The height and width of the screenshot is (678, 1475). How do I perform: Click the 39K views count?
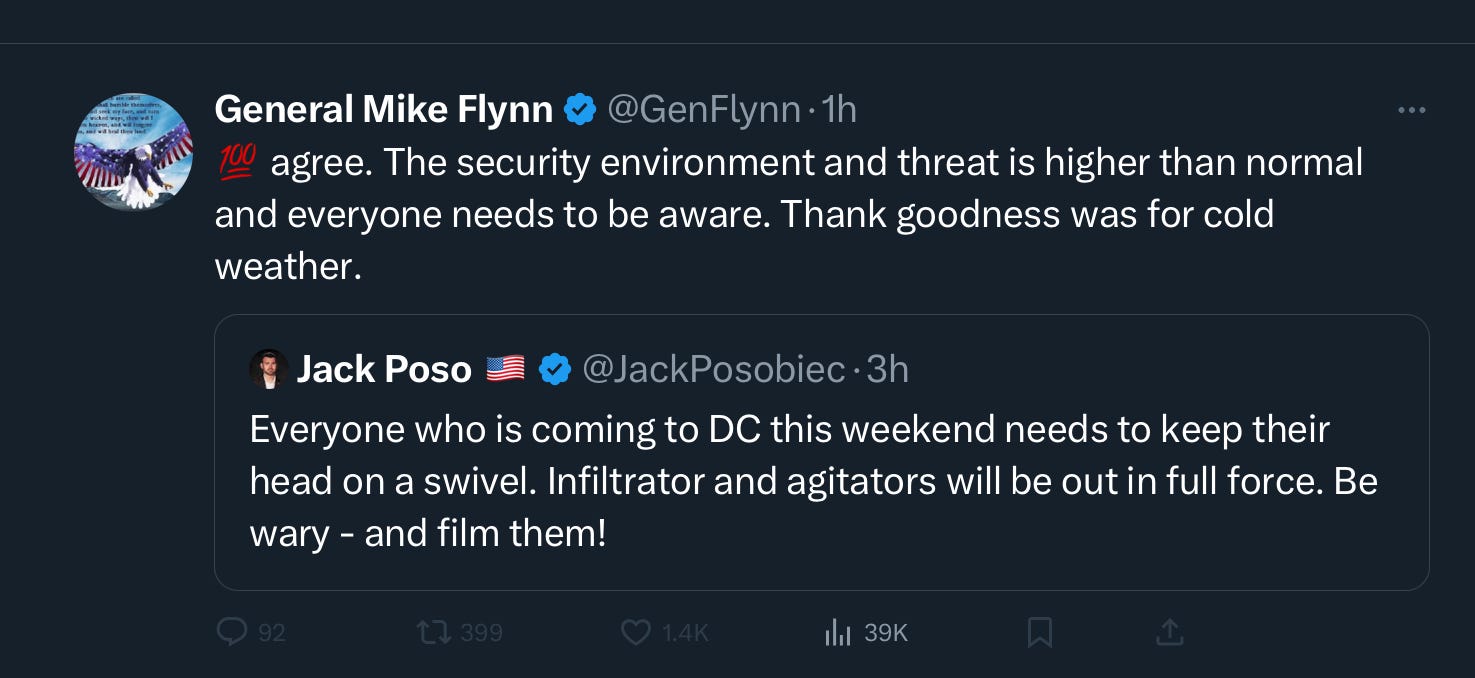(886, 633)
